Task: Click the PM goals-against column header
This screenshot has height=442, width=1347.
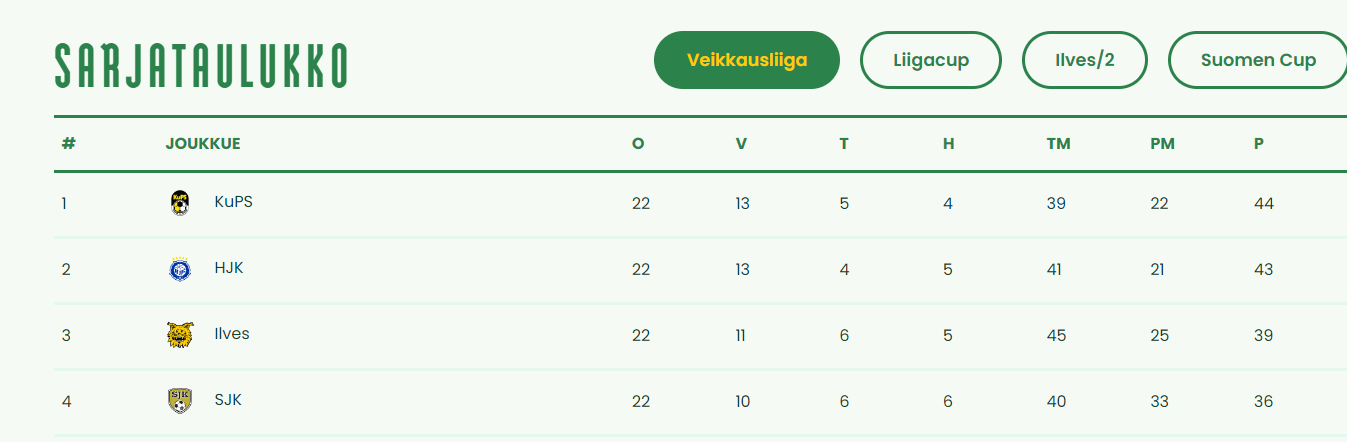Action: pos(1162,144)
